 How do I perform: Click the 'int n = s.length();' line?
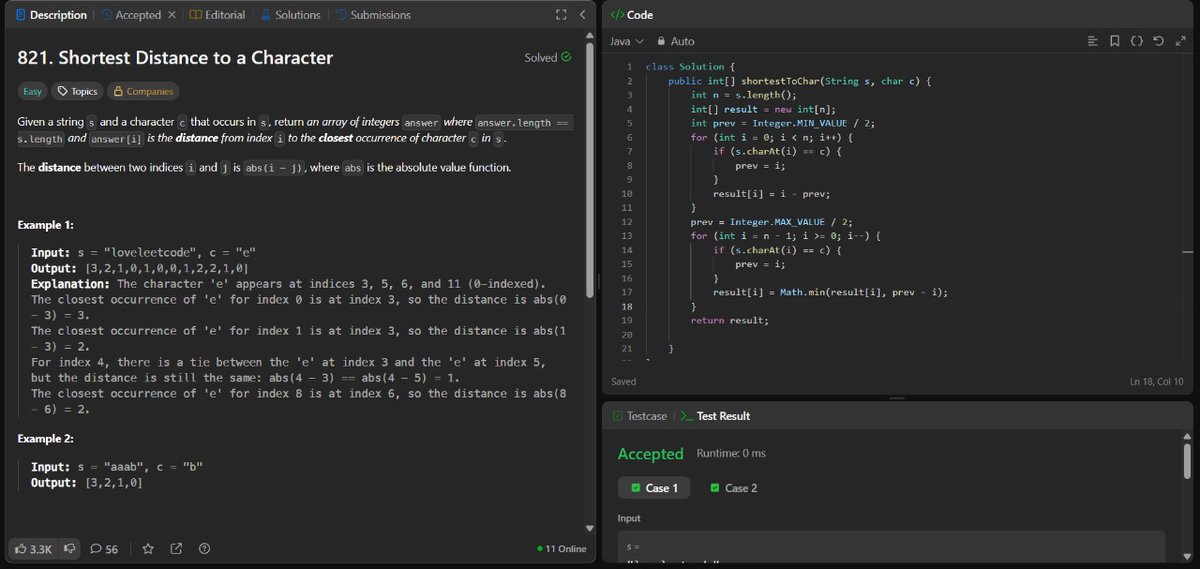[x=742, y=95]
